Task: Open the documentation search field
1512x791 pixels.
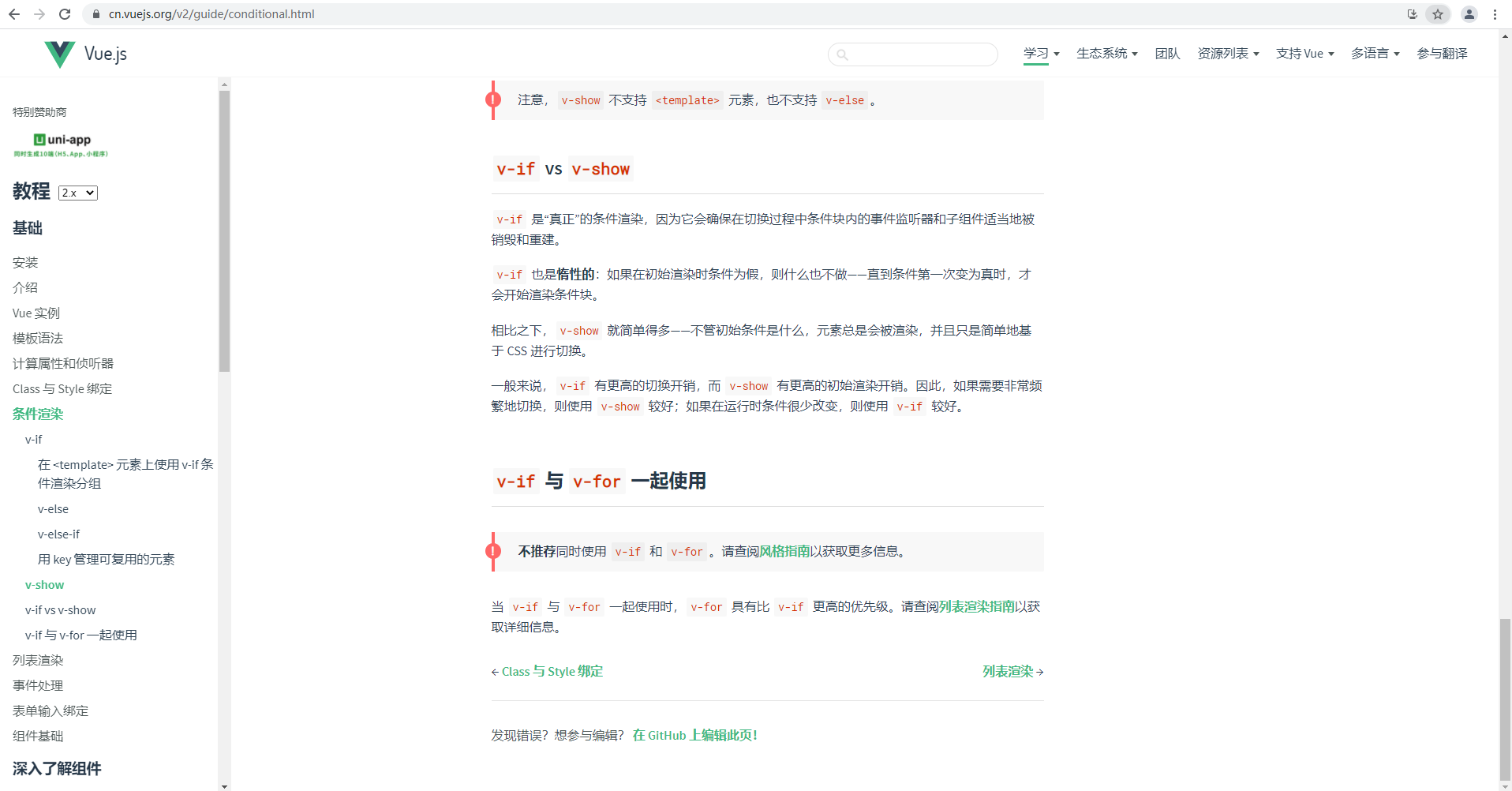Action: [913, 54]
